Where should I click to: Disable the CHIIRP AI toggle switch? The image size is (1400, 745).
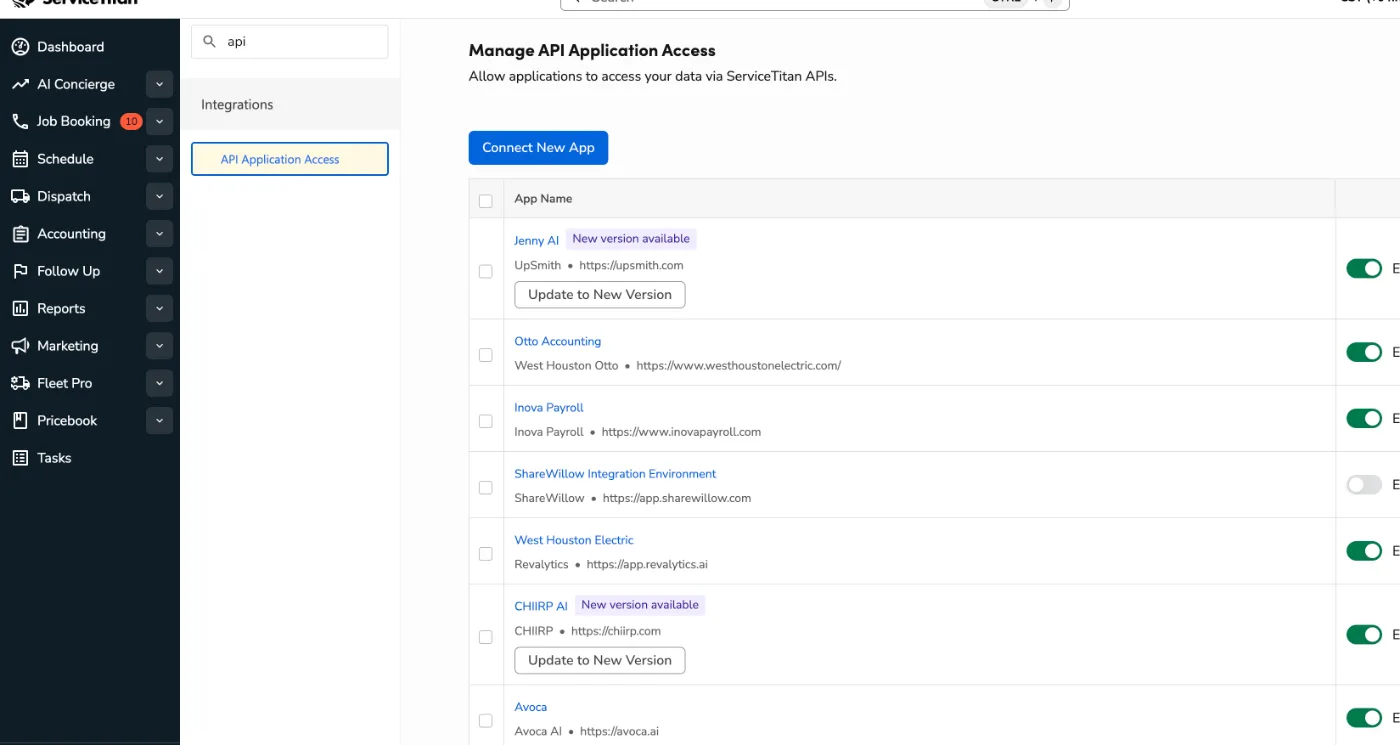[x=1364, y=634]
